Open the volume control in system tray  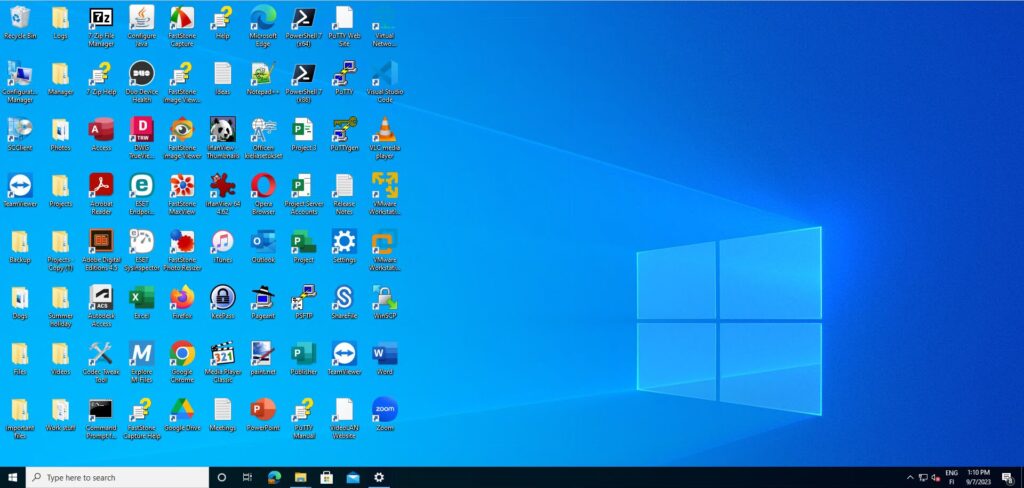click(x=936, y=477)
